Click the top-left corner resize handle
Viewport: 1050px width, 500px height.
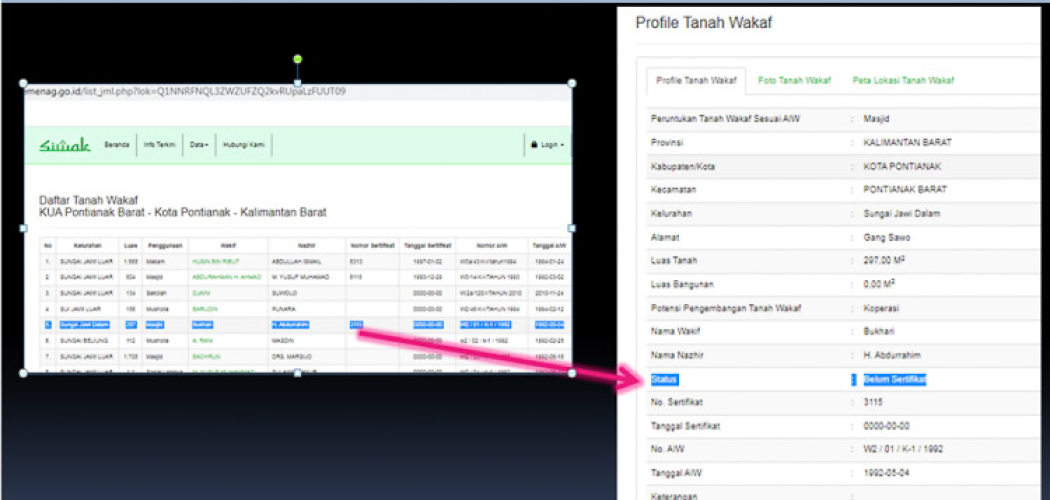coord(23,83)
